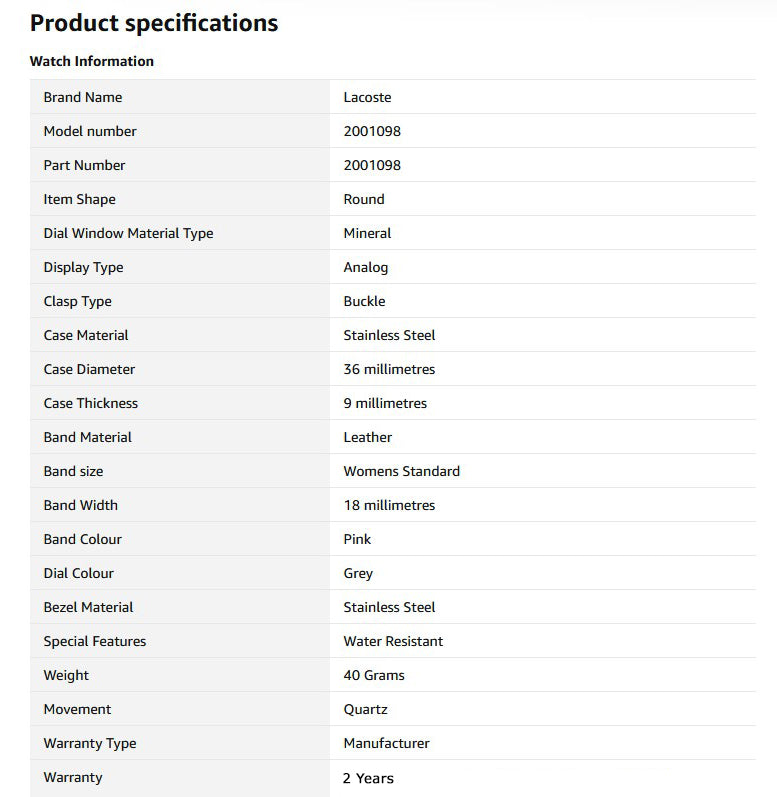Select the Band size value Womens Standard
The height and width of the screenshot is (797, 777).
tap(401, 471)
